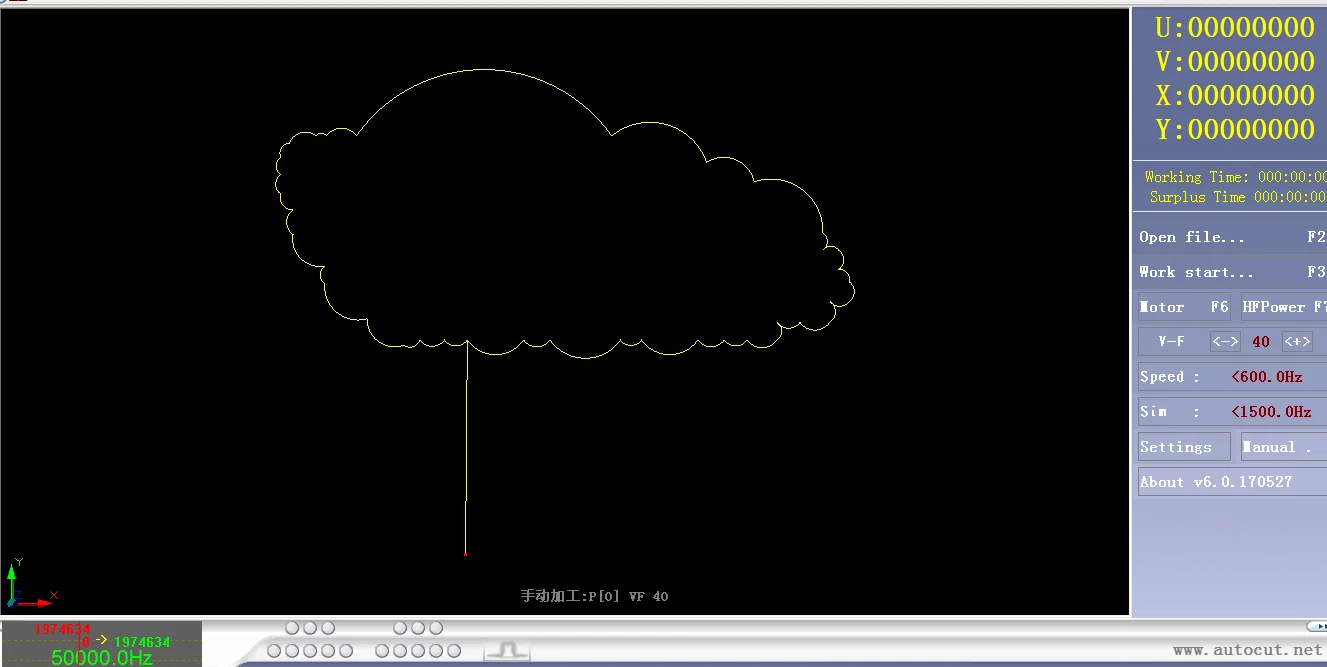Click the pulse waveform icon in bottom bar
The image size is (1327, 667).
tap(506, 651)
